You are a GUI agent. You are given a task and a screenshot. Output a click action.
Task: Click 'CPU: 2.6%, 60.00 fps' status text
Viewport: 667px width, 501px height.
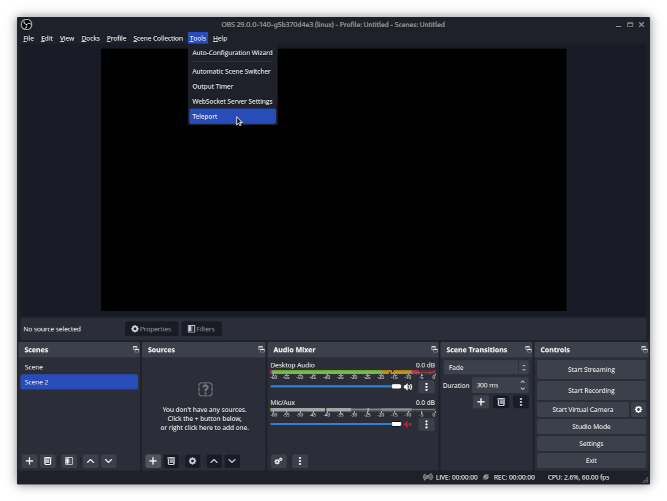(578, 477)
